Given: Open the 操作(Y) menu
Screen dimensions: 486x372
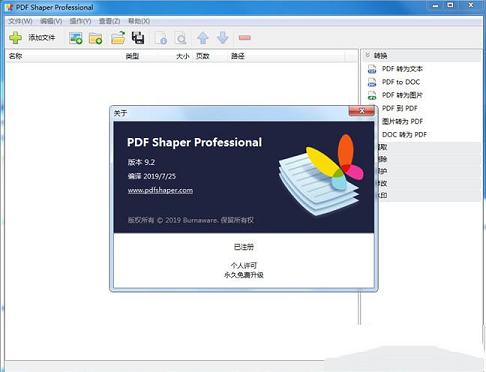Looking at the screenshot, I should [80, 21].
